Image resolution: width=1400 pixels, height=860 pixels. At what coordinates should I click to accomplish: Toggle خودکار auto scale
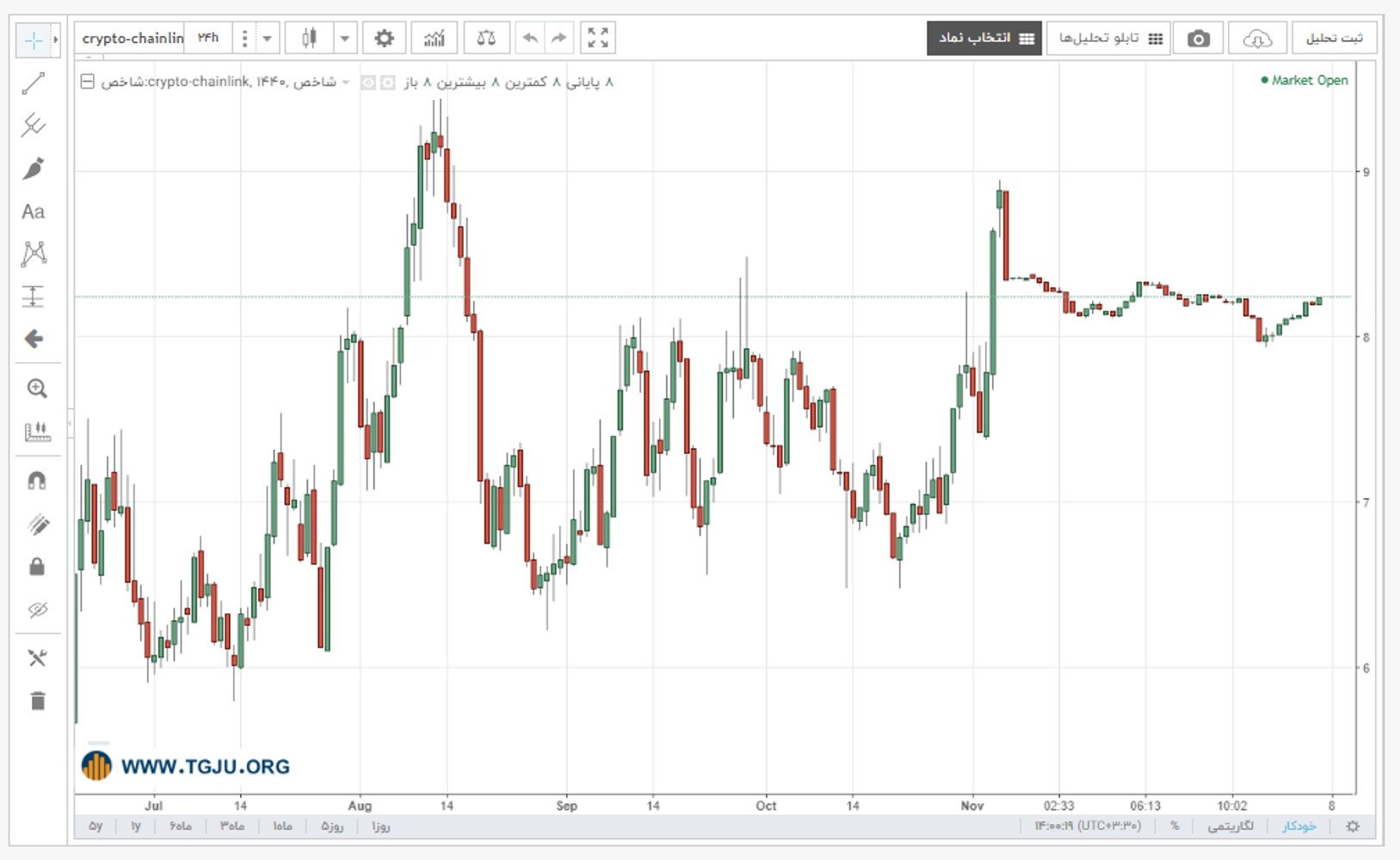point(1299,826)
